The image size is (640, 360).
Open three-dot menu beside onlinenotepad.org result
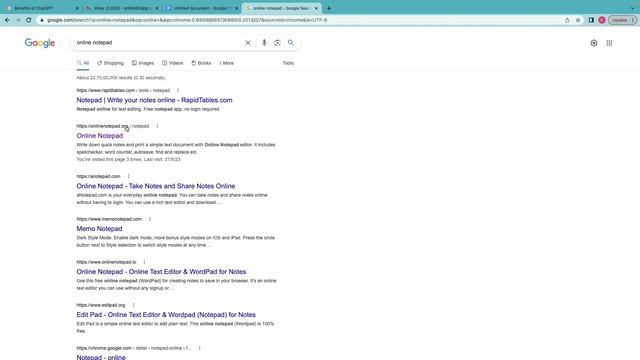click(157, 126)
